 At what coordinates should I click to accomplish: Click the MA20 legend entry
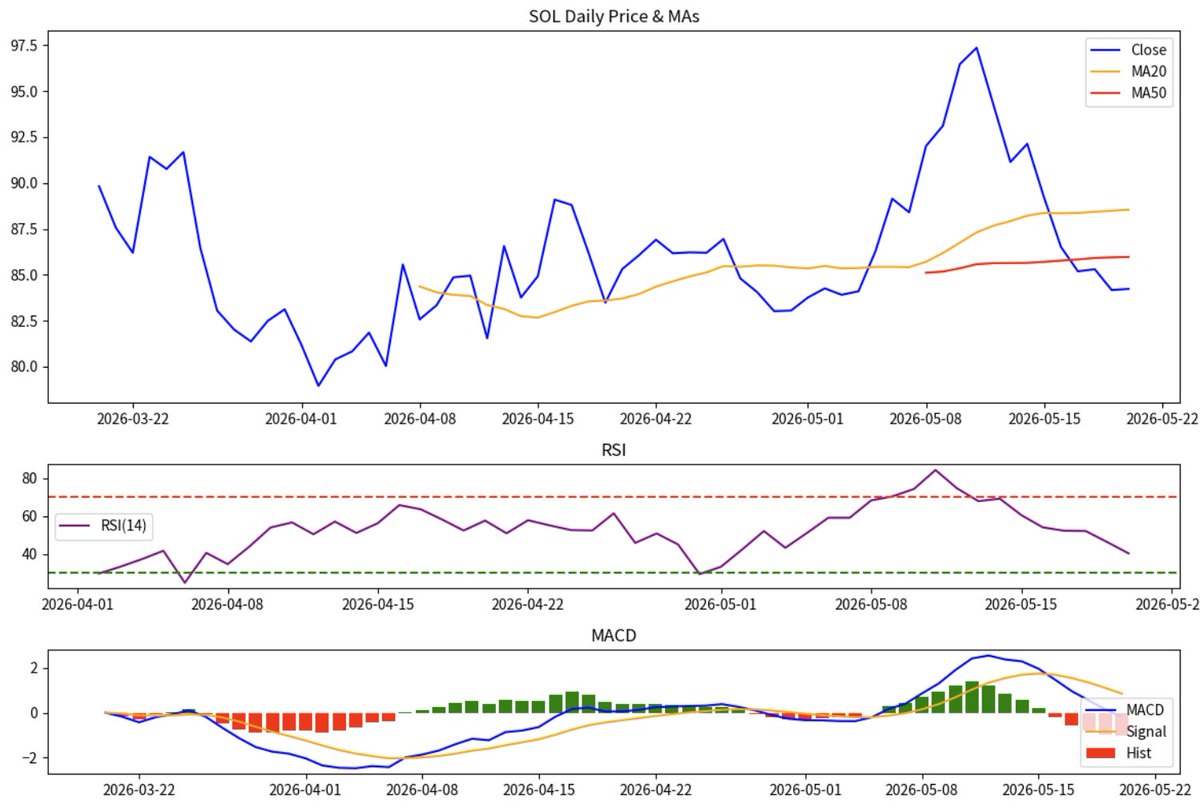pos(1131,73)
